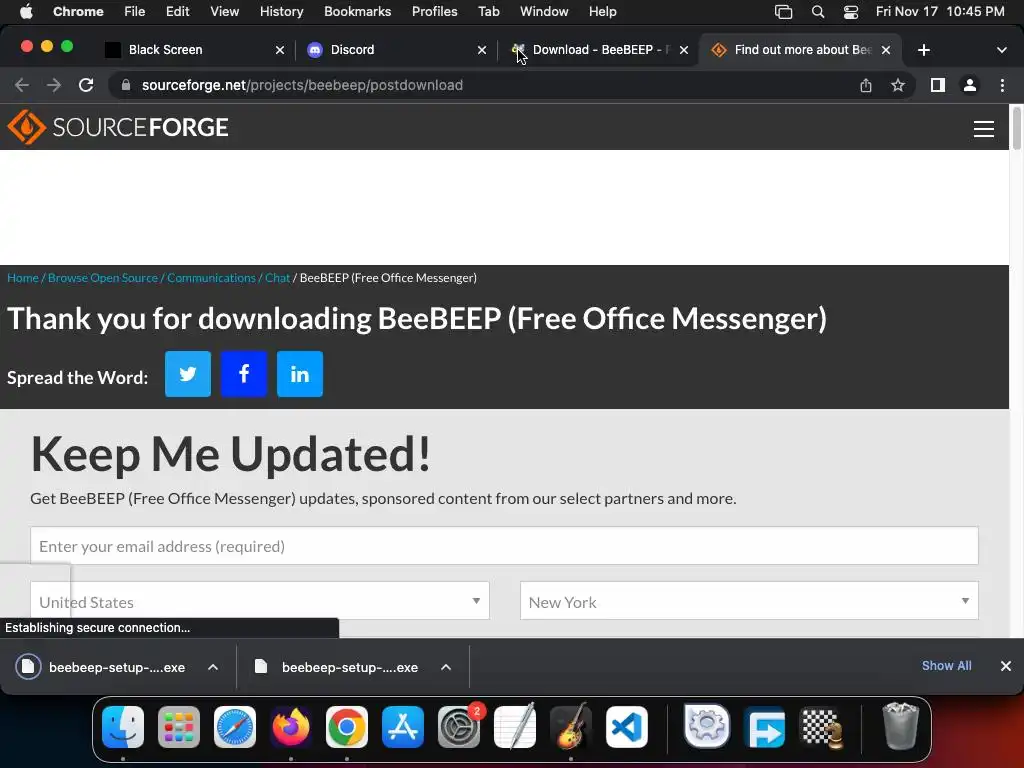Open Finder from the Dock
The image size is (1024, 768).
(123, 727)
